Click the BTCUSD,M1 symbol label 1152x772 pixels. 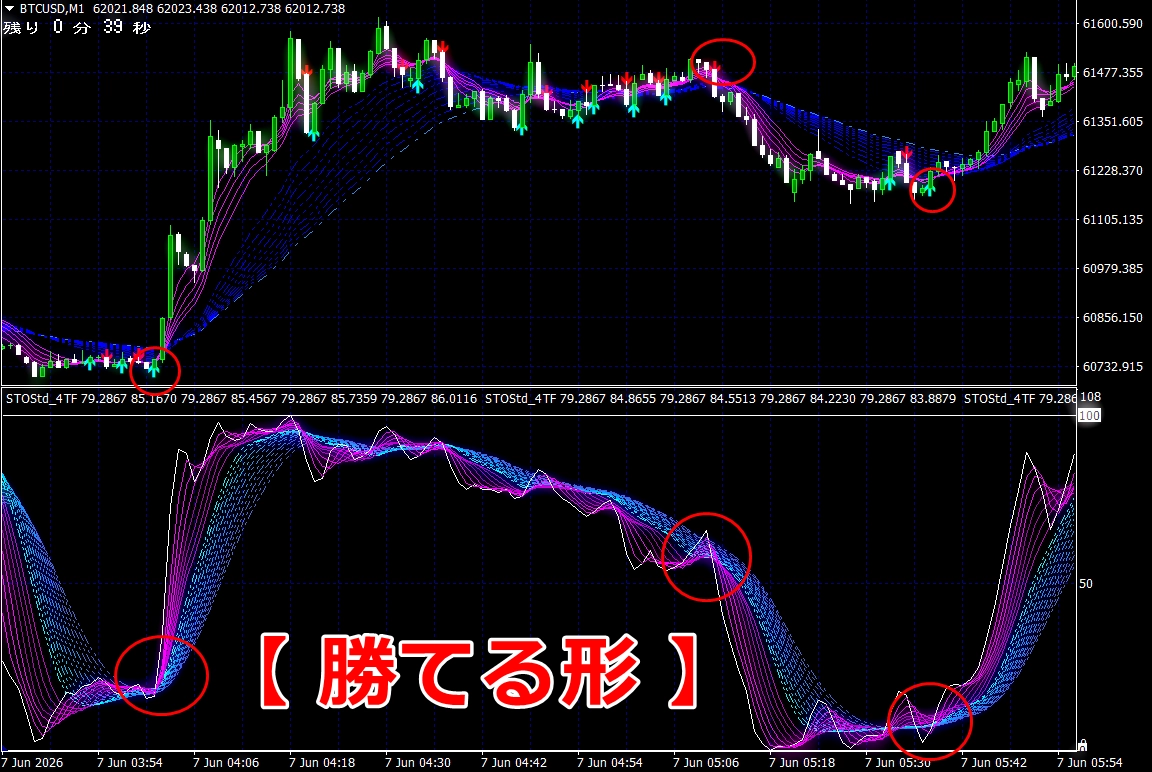pyautogui.click(x=51, y=9)
